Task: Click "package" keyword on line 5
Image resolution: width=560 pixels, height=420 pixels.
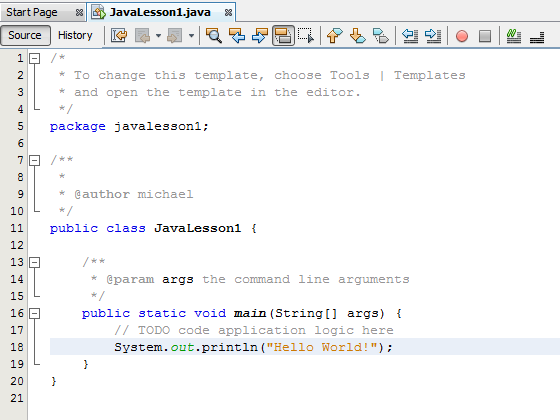Action: tap(78, 126)
